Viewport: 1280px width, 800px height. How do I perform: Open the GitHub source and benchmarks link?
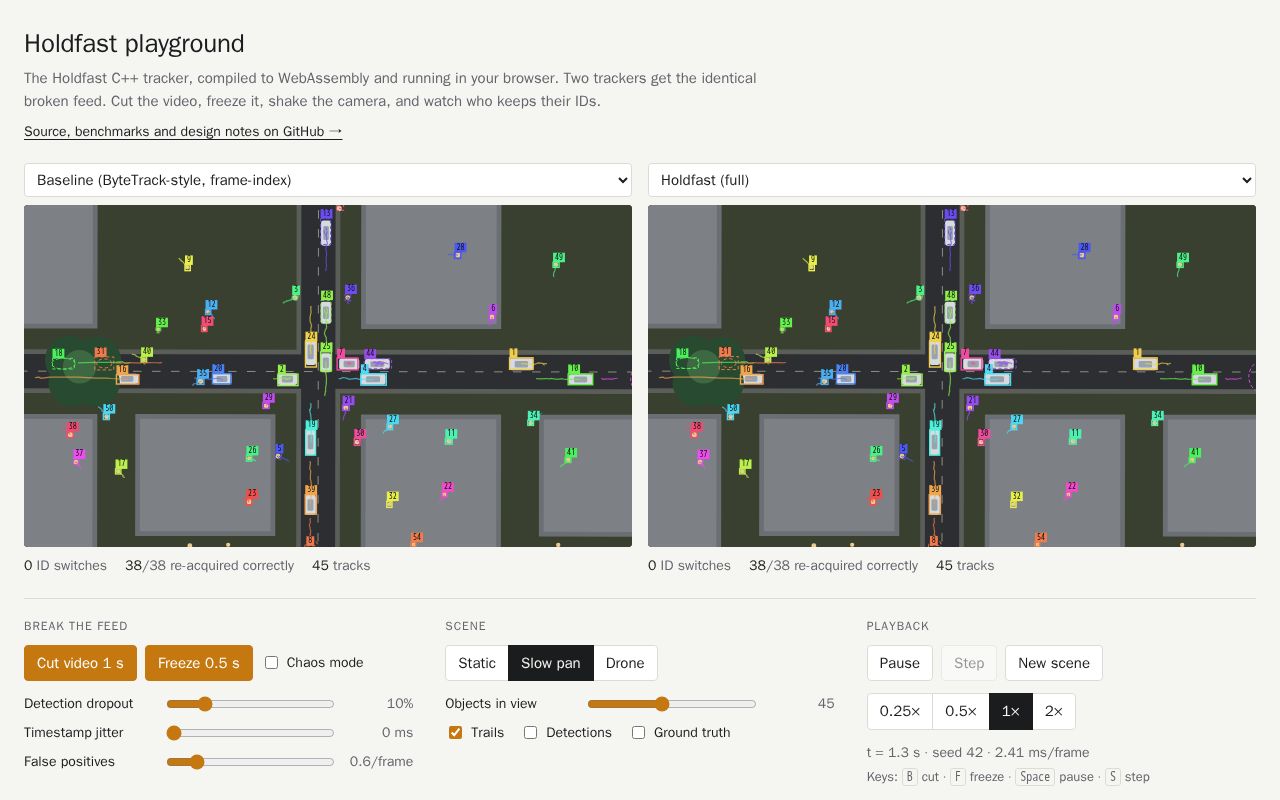[183, 131]
